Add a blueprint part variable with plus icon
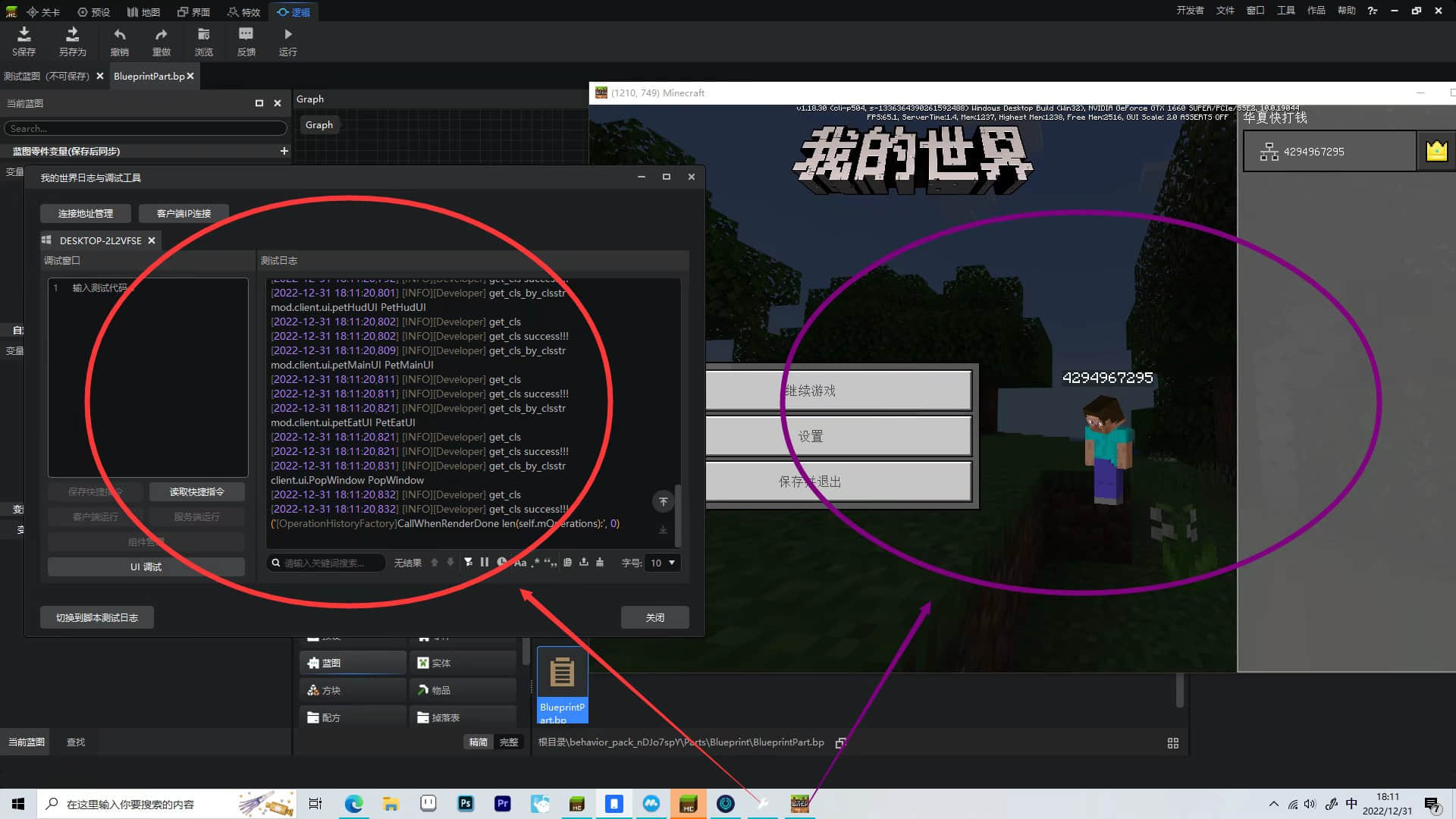 click(x=284, y=151)
